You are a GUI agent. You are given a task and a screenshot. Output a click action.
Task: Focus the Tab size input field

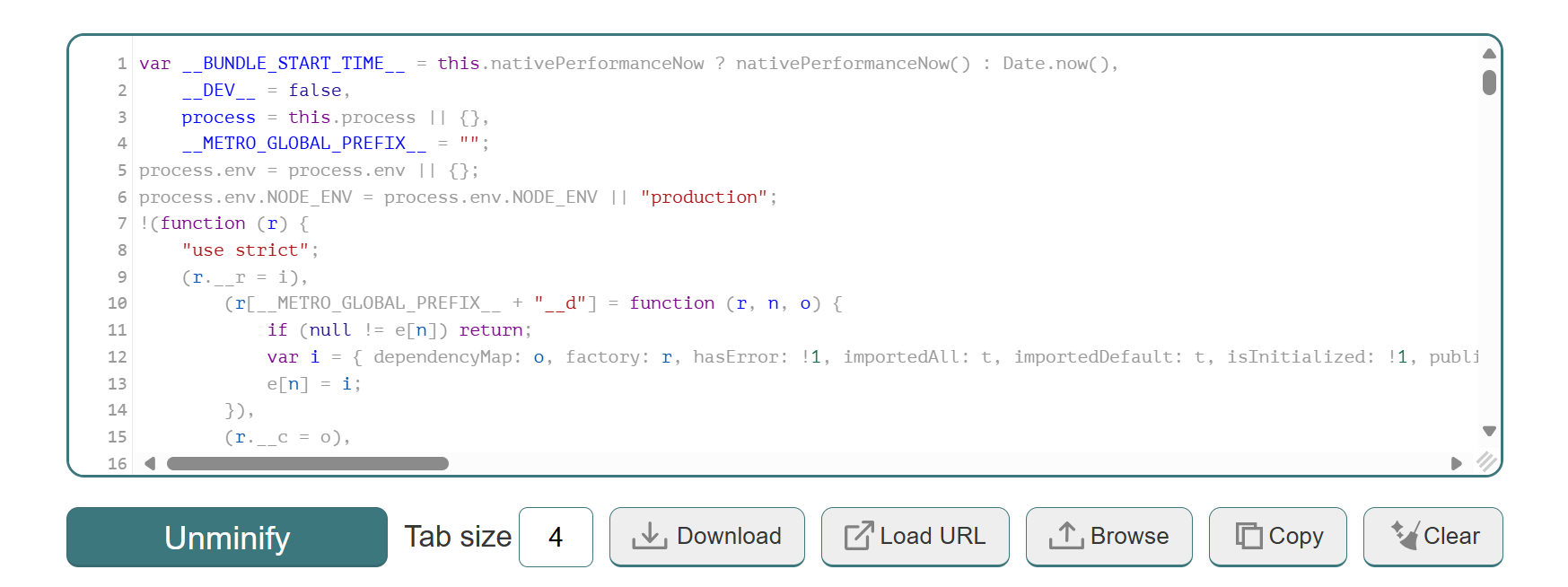(x=556, y=538)
